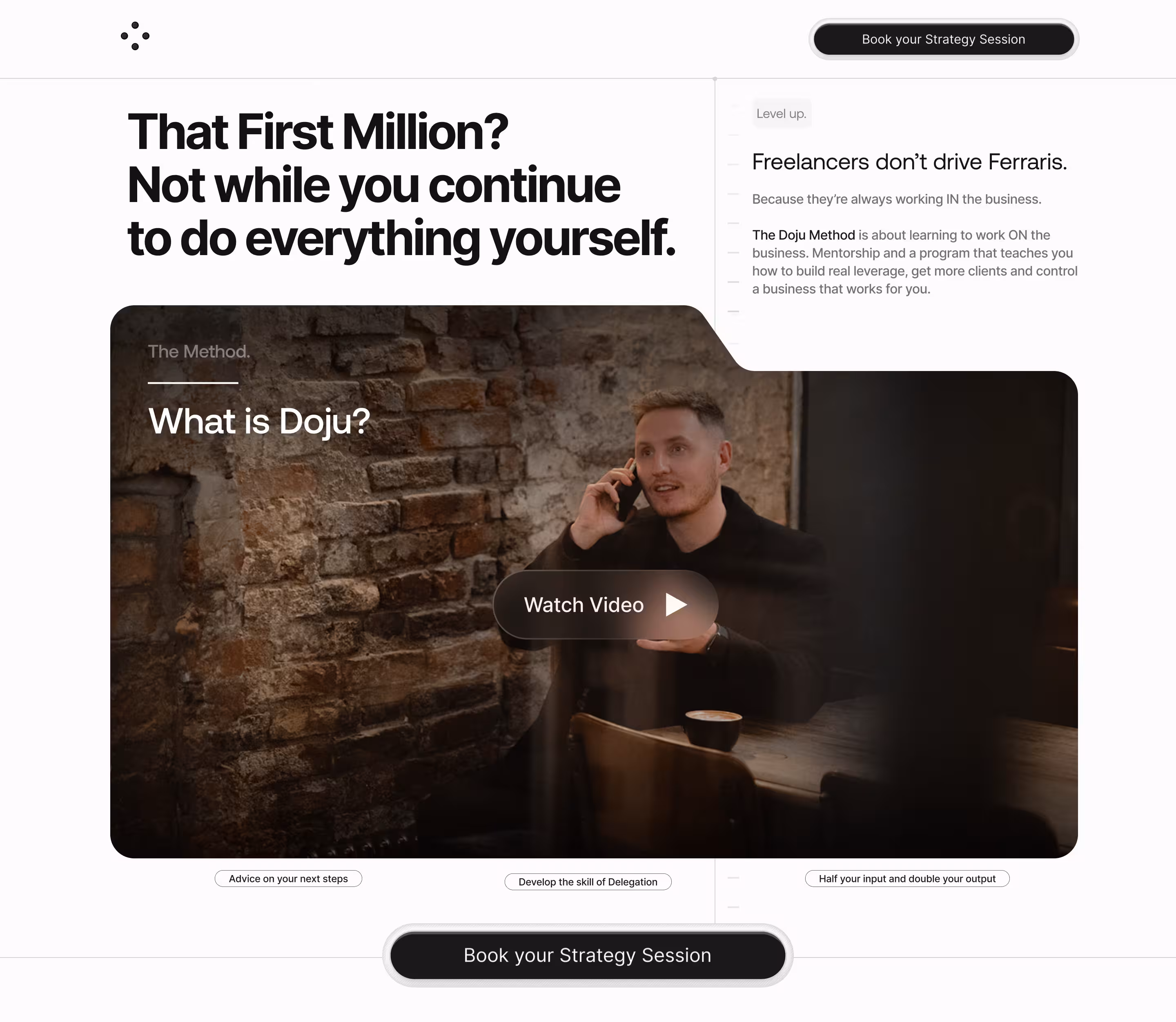Click the four-dot Doju logo
Viewport: 1176px width, 1022px height.
point(135,36)
